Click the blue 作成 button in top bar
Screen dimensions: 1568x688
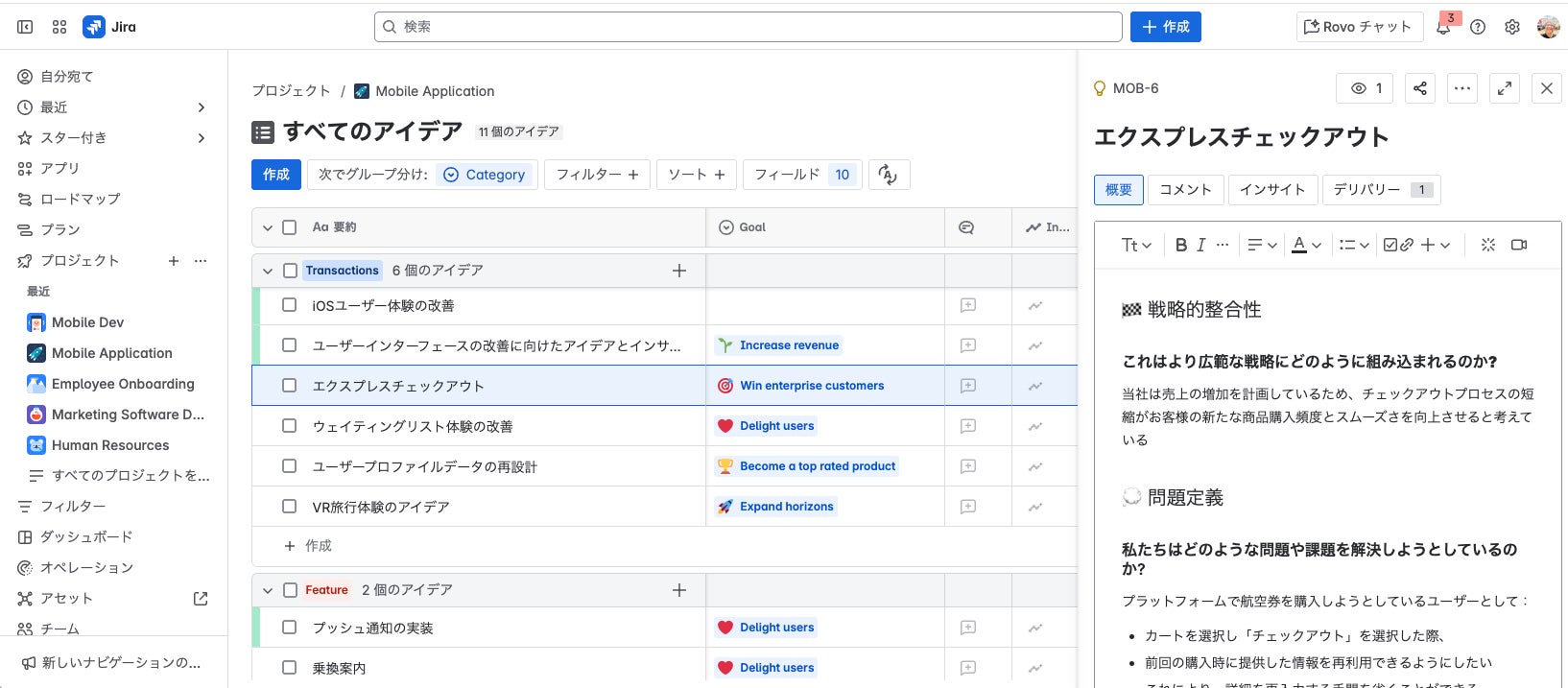pos(1165,27)
